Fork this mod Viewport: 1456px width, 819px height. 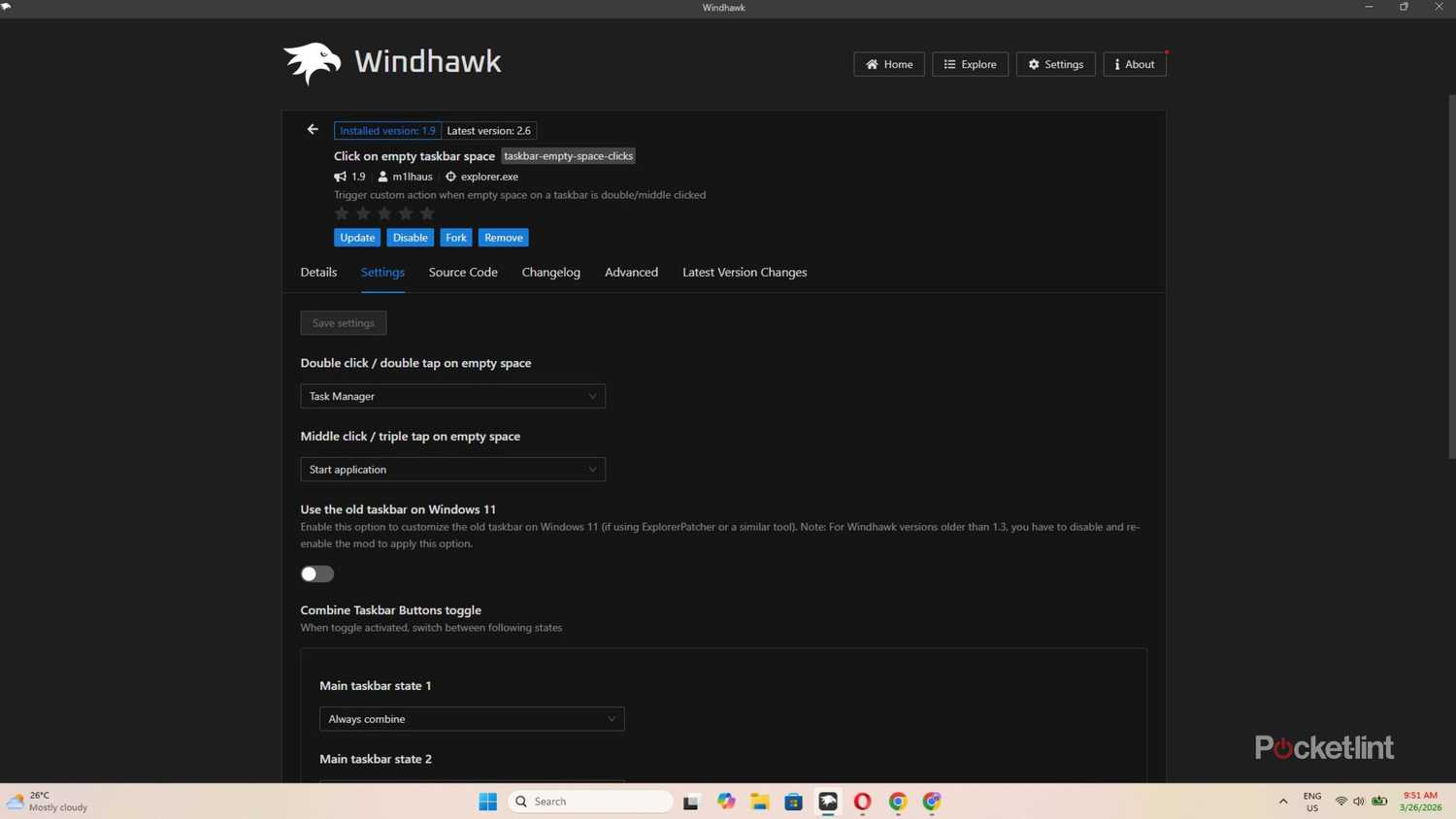pyautogui.click(x=455, y=237)
